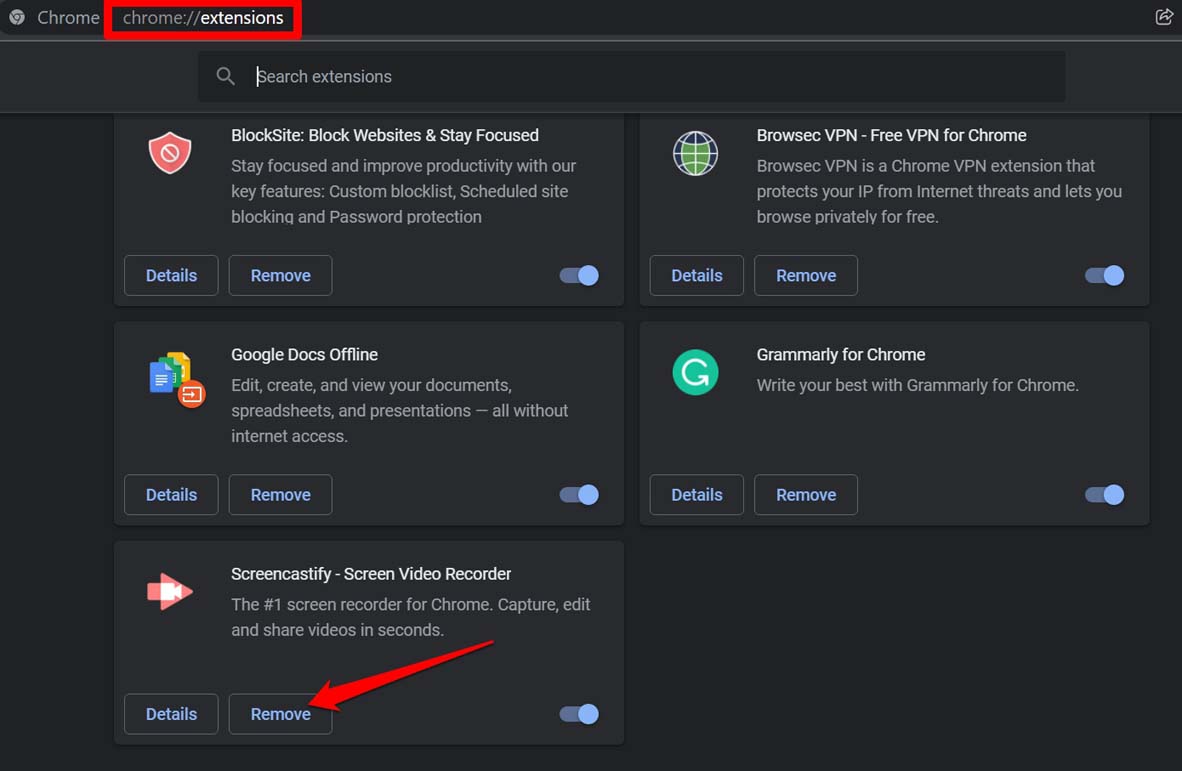Click the share icon at top right

pos(1163,17)
